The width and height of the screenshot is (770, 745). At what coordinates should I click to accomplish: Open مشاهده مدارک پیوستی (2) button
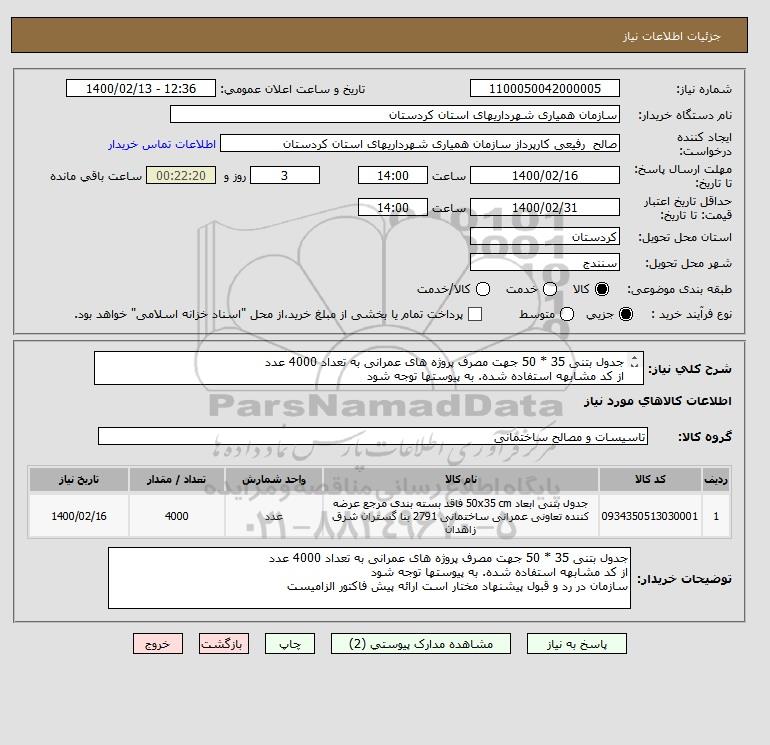coord(421,644)
